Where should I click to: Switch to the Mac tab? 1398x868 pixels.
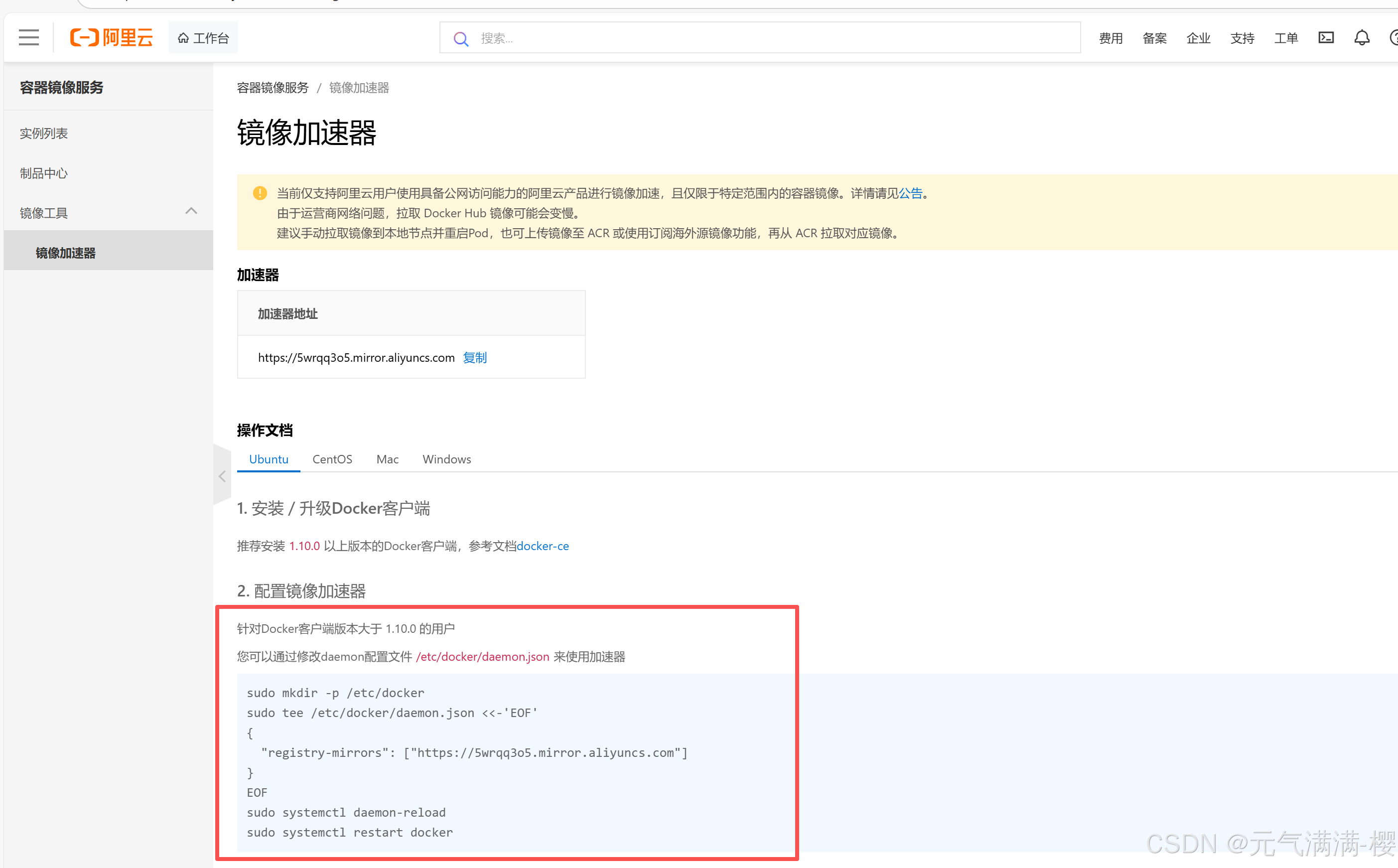coord(388,459)
